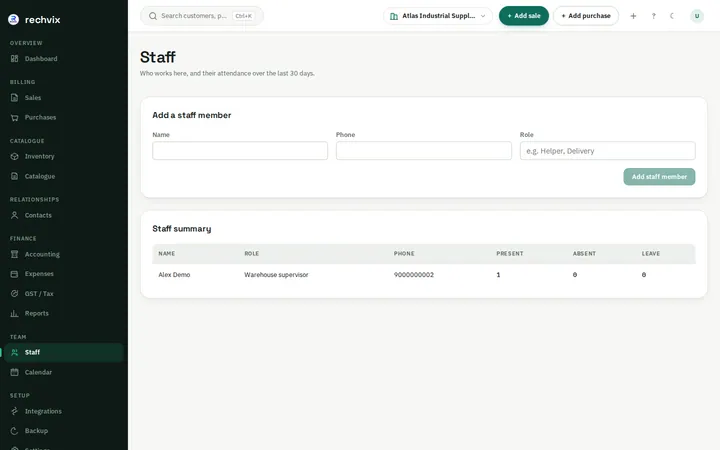
Task: Click the search magnifier icon
Action: click(x=153, y=16)
